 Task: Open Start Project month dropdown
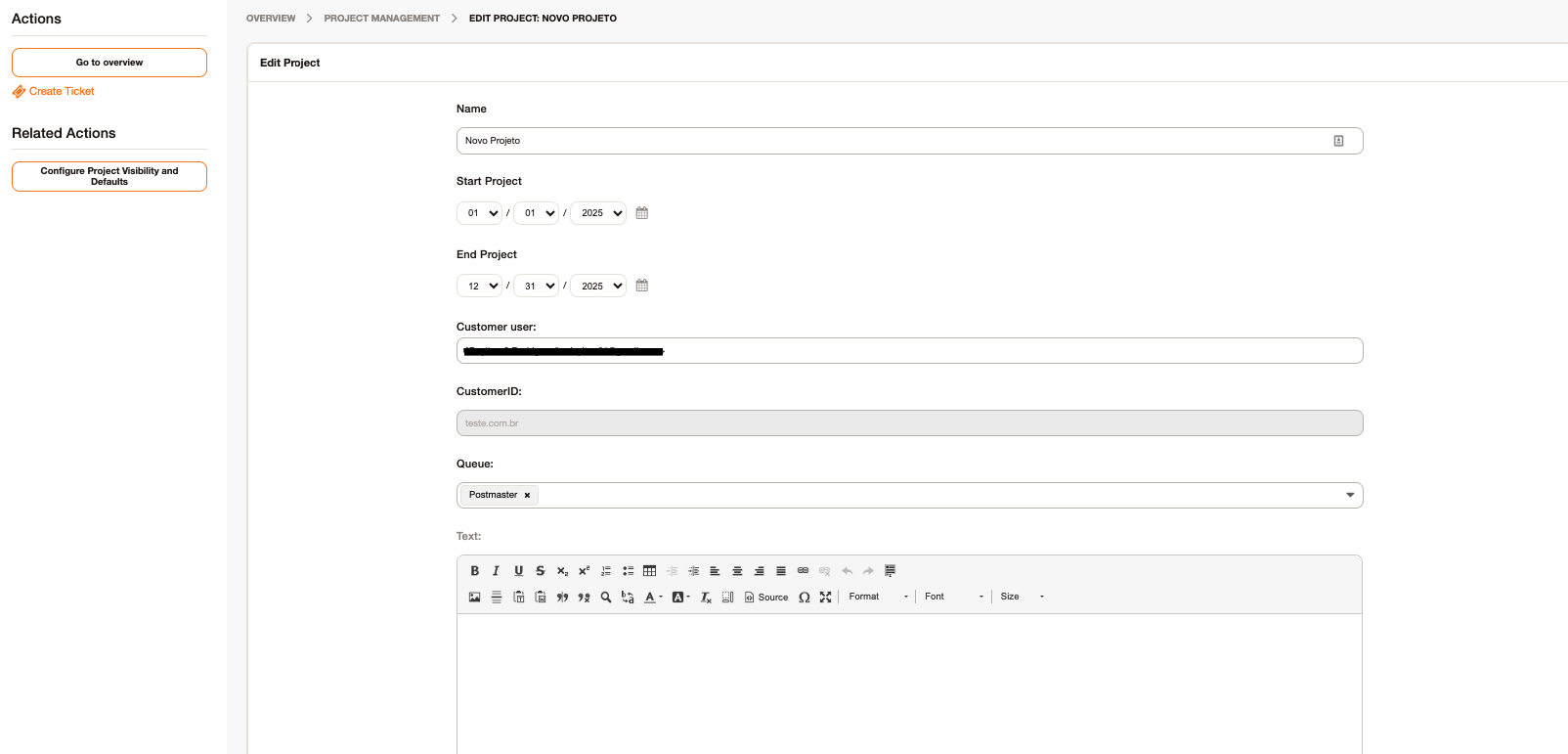click(x=480, y=213)
